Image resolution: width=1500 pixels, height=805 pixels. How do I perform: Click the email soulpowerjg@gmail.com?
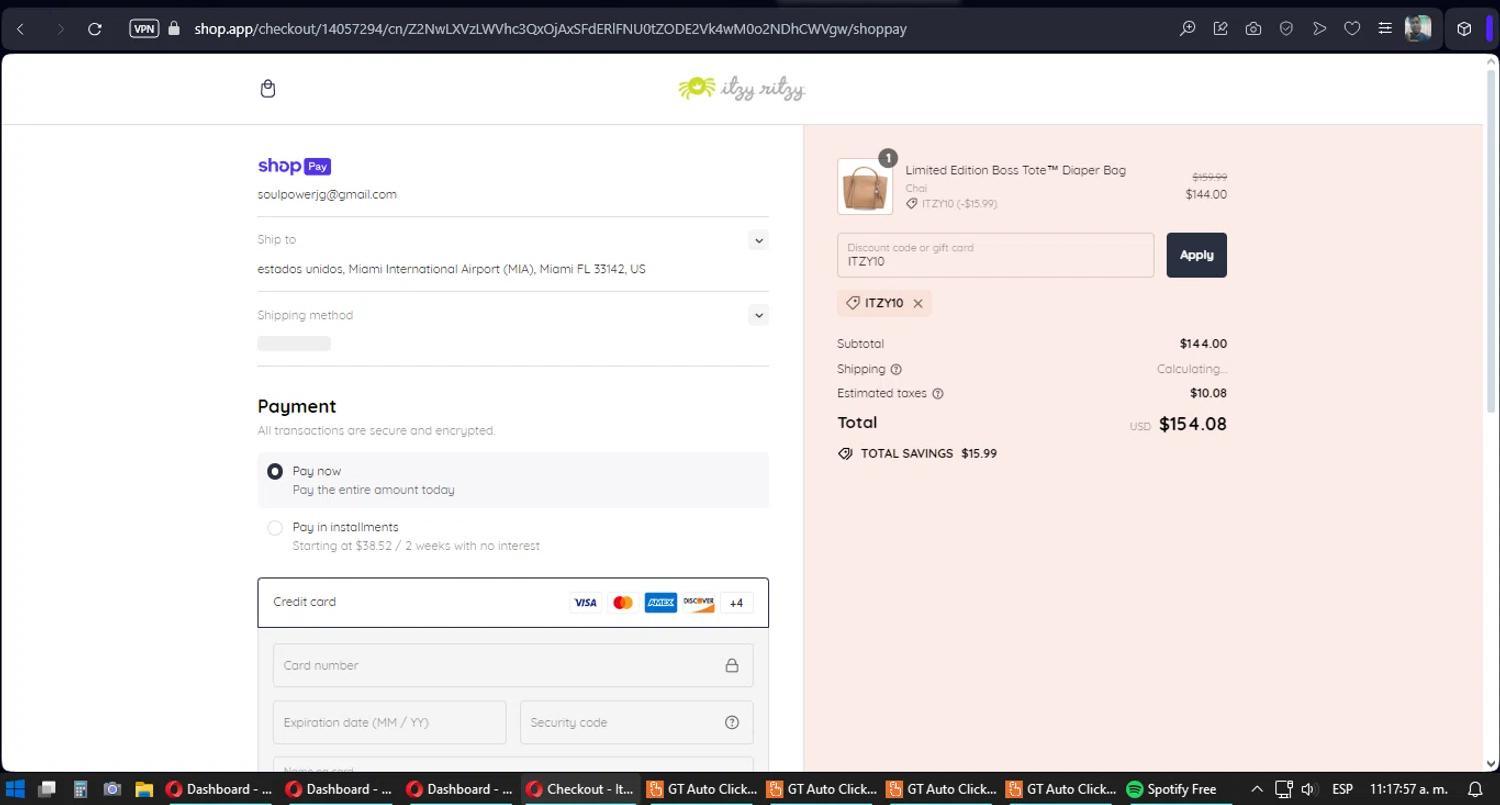327,194
